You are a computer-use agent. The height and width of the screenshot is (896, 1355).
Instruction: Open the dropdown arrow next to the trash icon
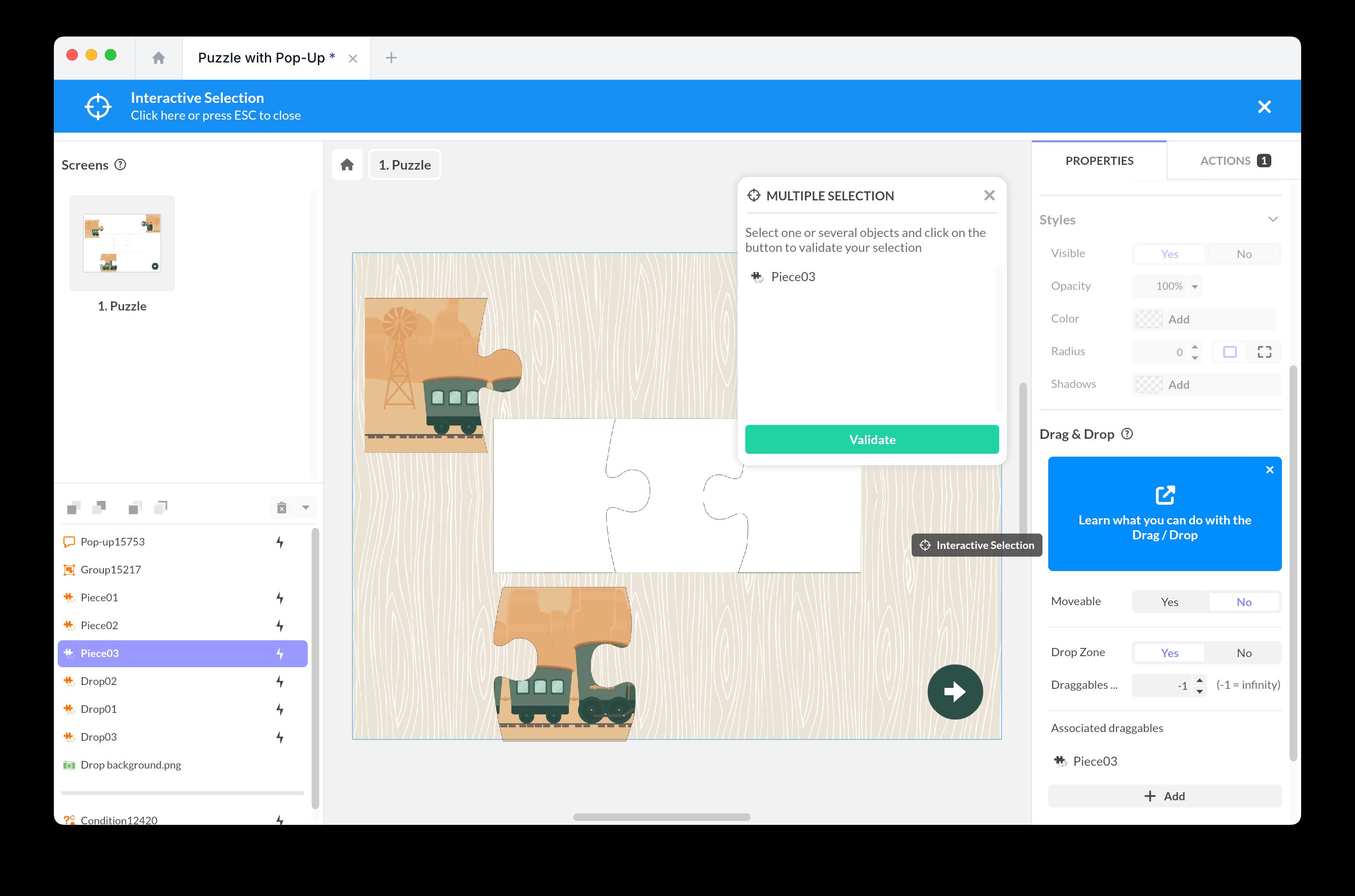coord(306,508)
